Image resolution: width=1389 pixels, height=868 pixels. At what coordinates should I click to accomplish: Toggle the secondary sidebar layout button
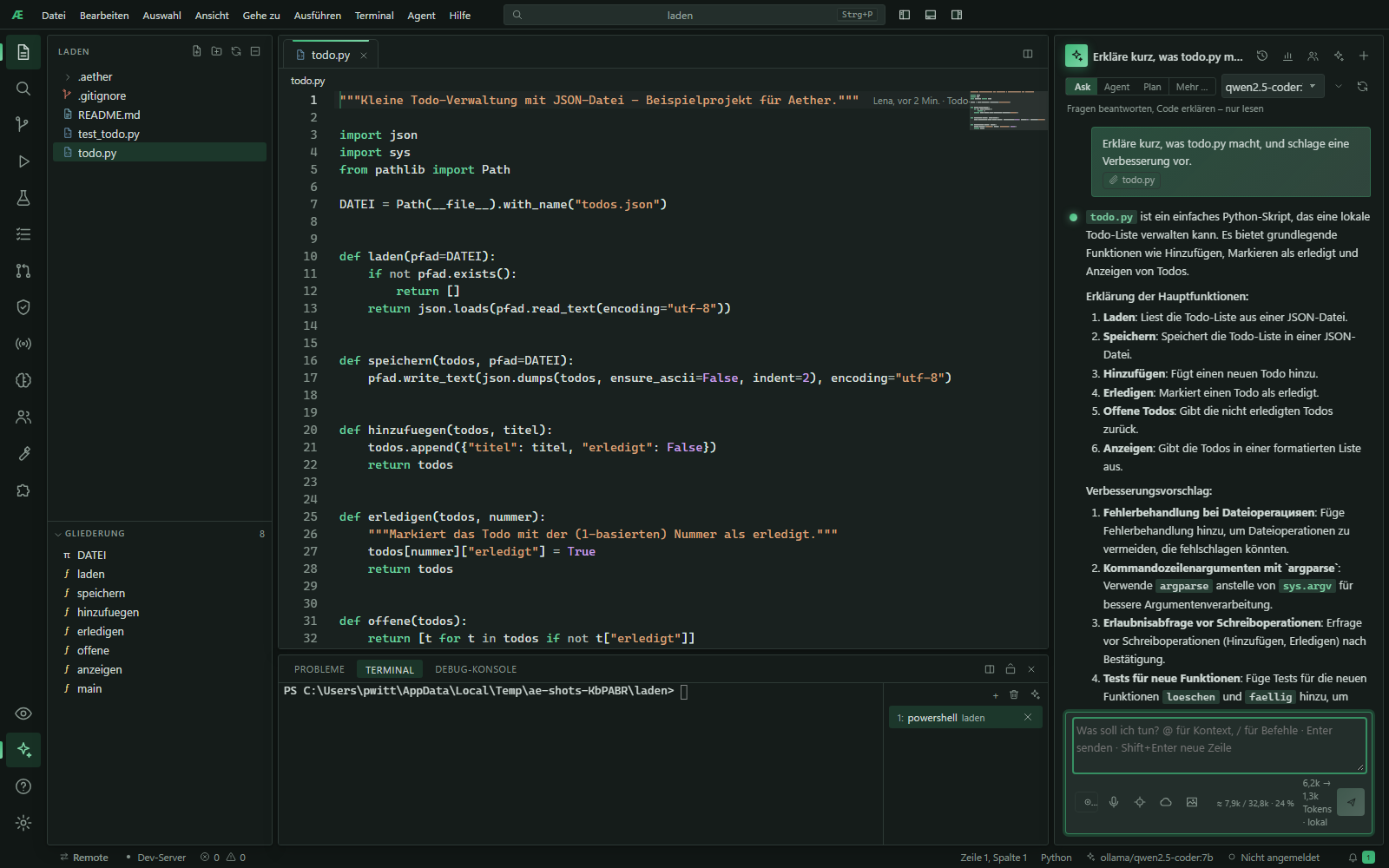(x=957, y=15)
